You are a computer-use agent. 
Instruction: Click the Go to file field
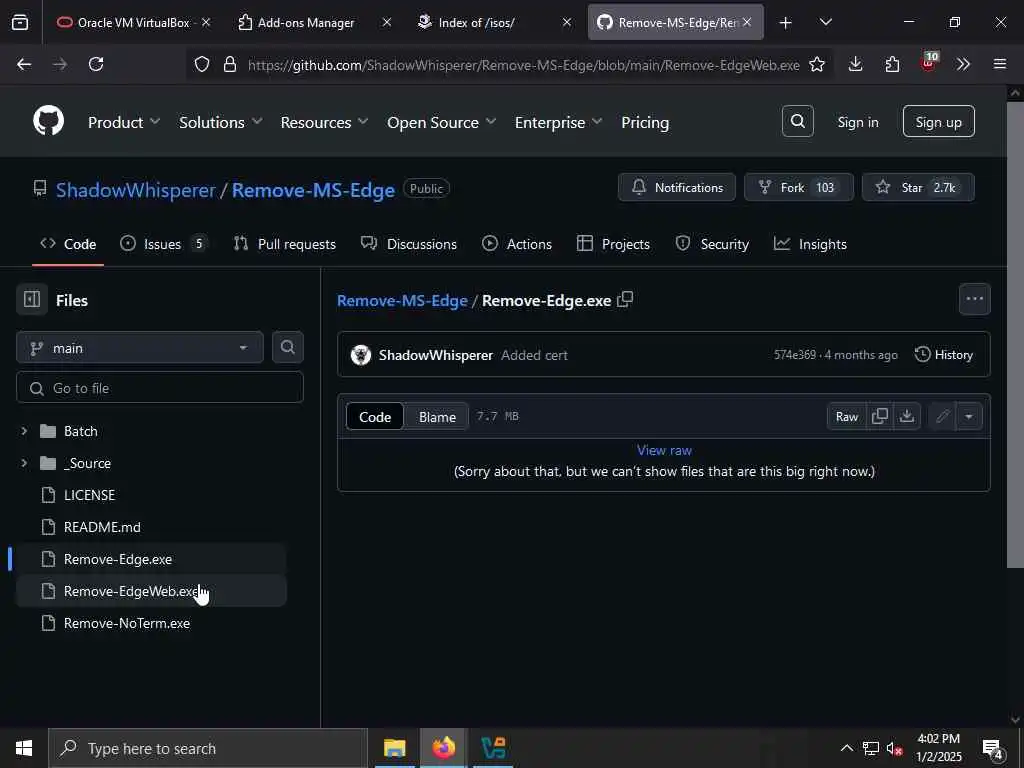pyautogui.click(x=160, y=388)
